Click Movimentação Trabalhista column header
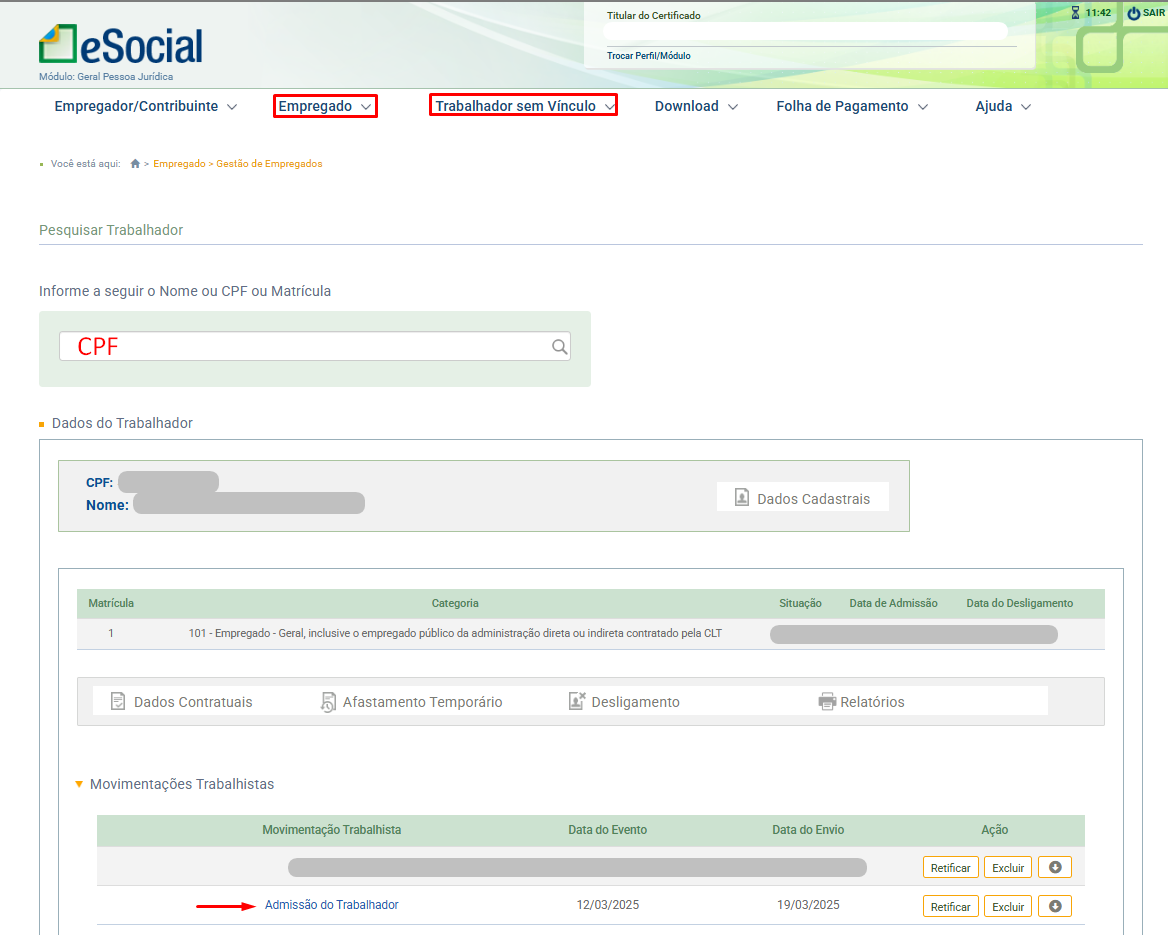 pos(331,830)
